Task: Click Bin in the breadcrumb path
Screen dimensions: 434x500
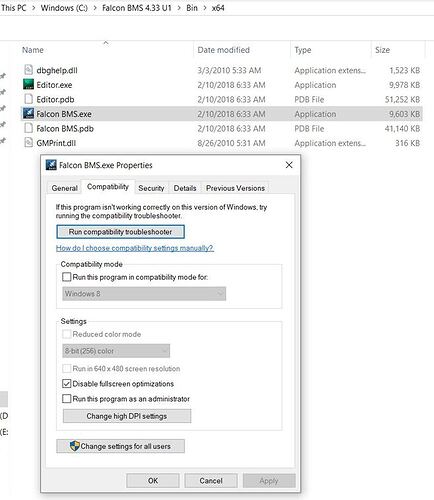Action: point(192,8)
